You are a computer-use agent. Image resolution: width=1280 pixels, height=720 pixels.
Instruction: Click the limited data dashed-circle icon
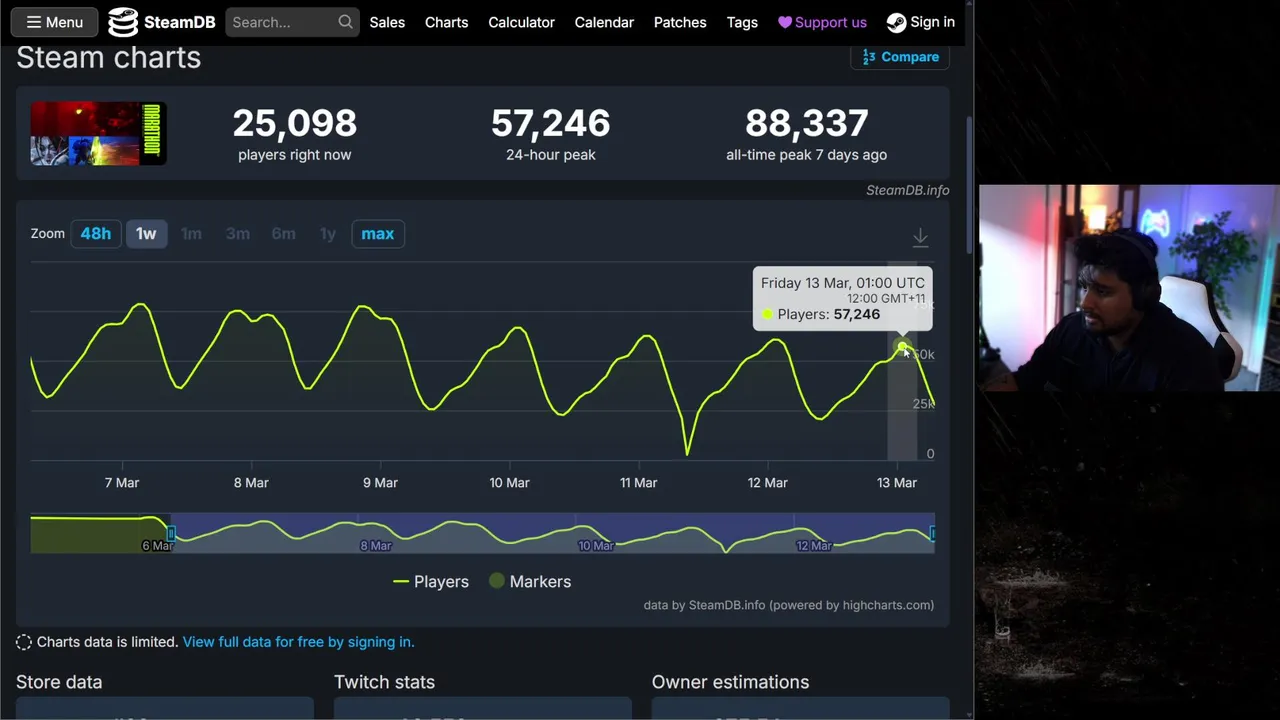point(24,642)
